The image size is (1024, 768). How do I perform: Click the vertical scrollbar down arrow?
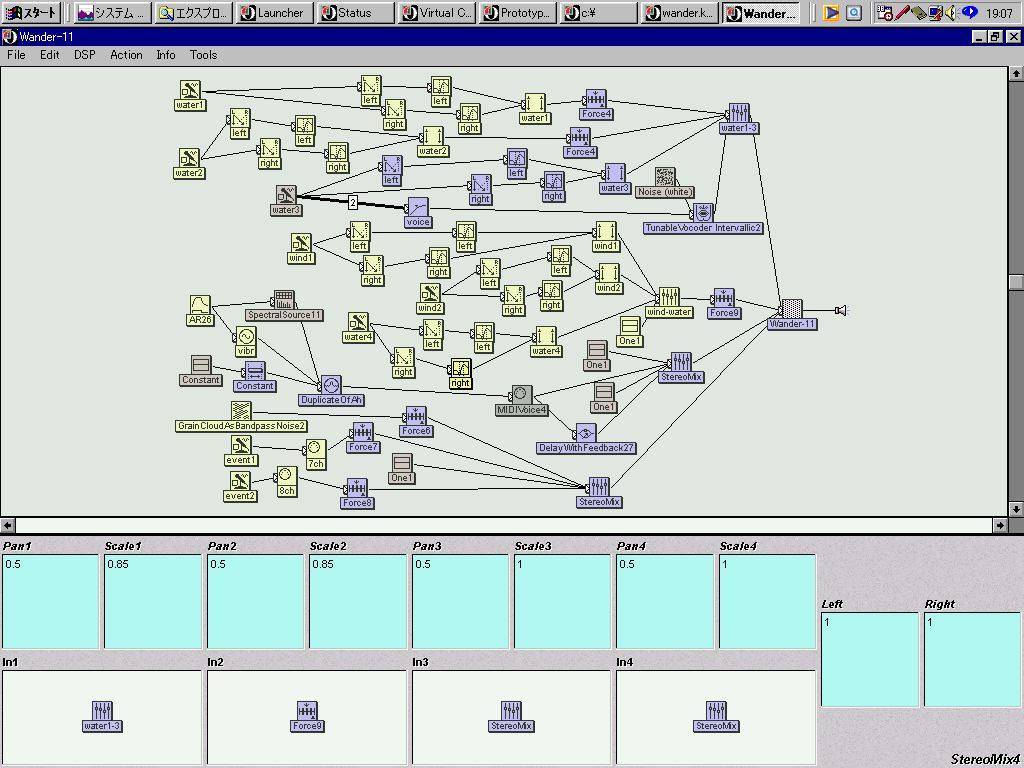click(1016, 508)
